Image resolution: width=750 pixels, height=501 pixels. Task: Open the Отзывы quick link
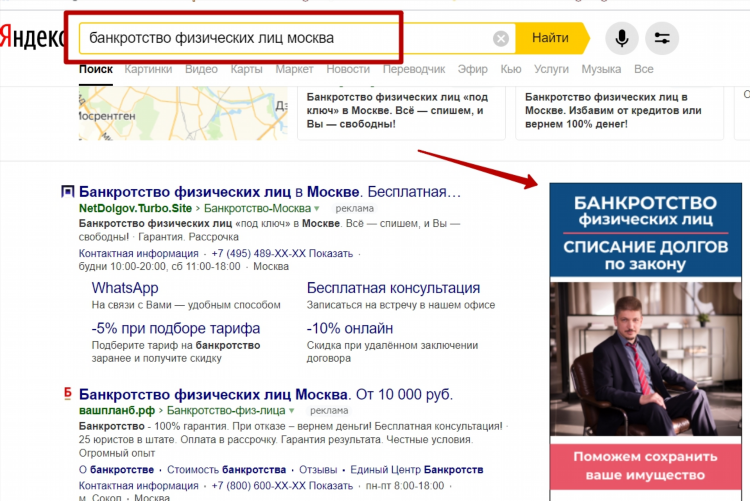click(318, 470)
